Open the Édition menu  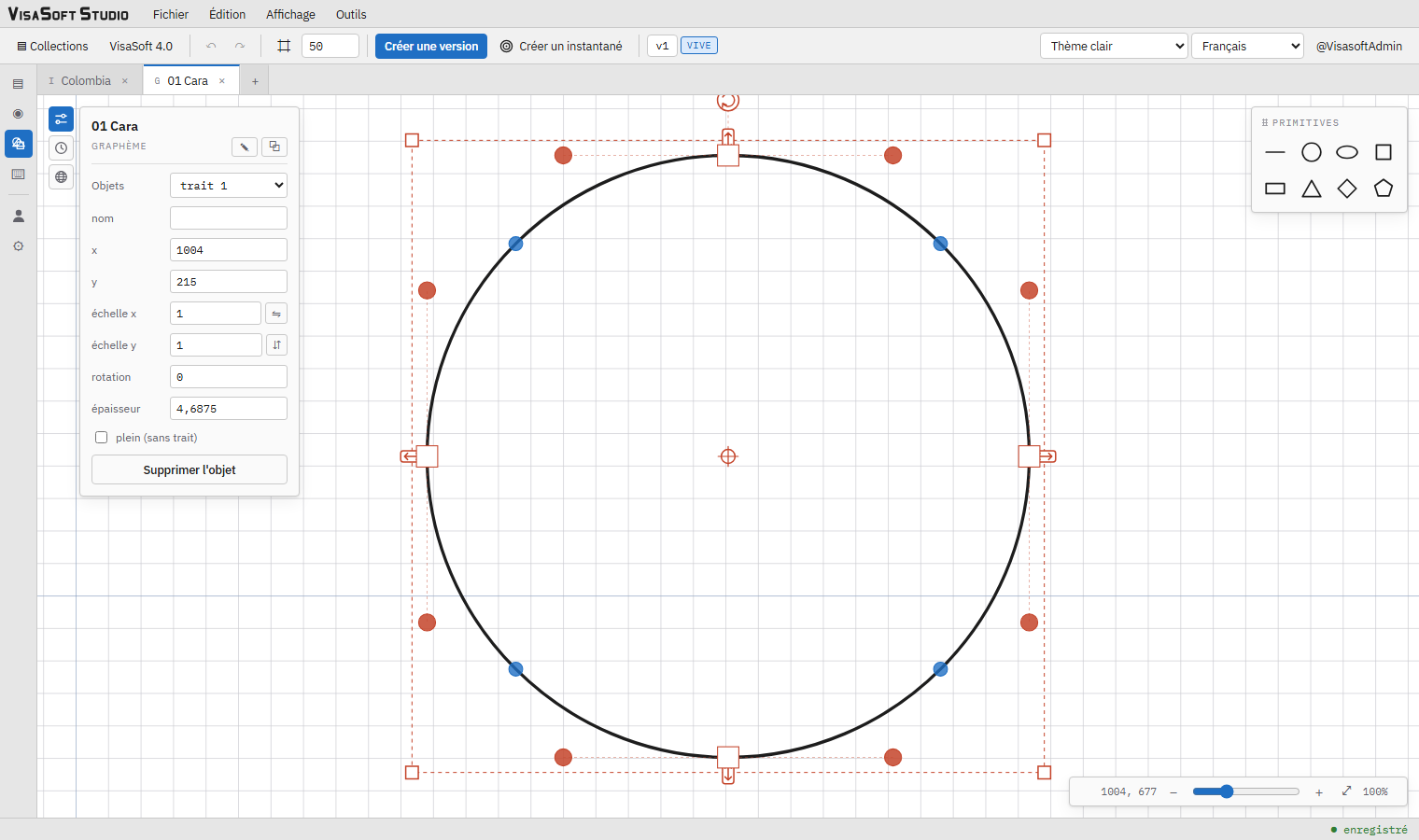tap(228, 14)
